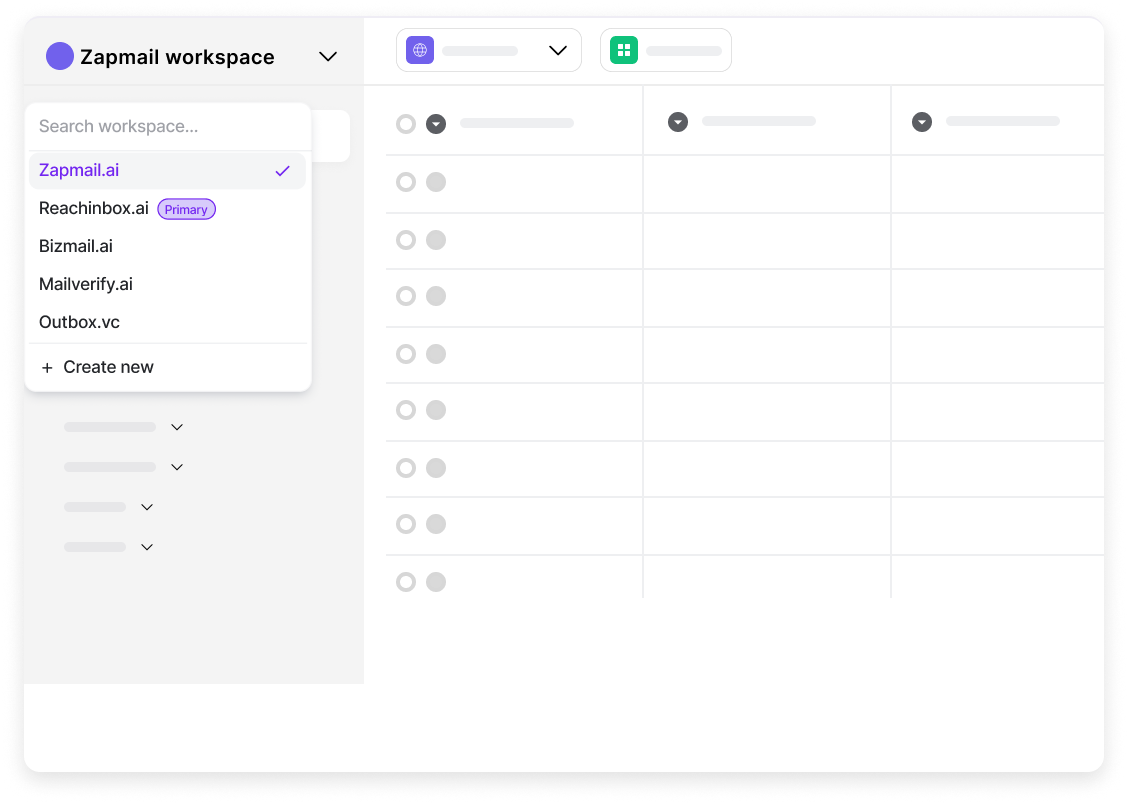The image size is (1127, 803).
Task: Expand the third sidebar section chevron
Action: point(147,508)
